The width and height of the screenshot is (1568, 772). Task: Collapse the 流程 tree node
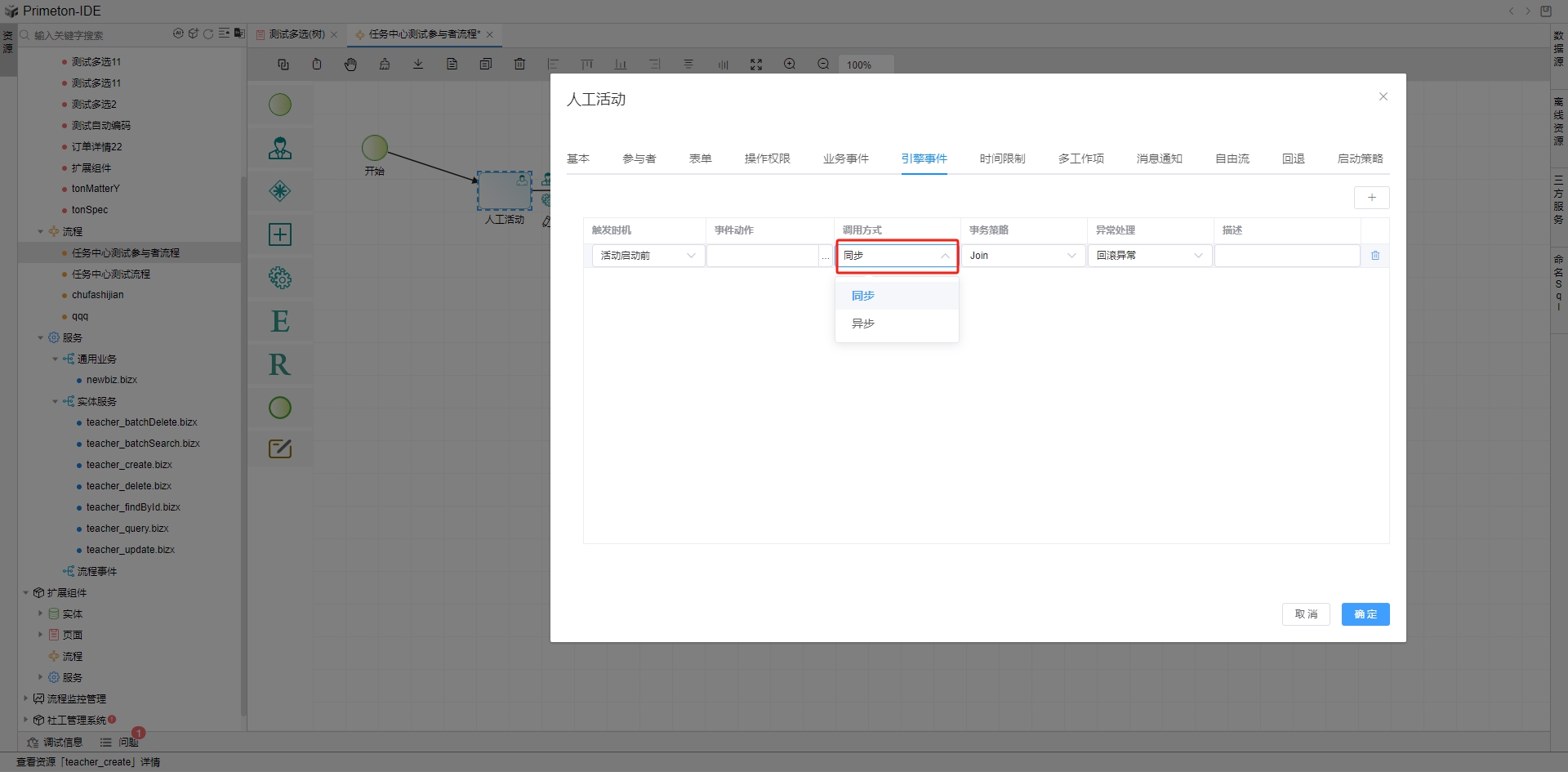(41, 232)
